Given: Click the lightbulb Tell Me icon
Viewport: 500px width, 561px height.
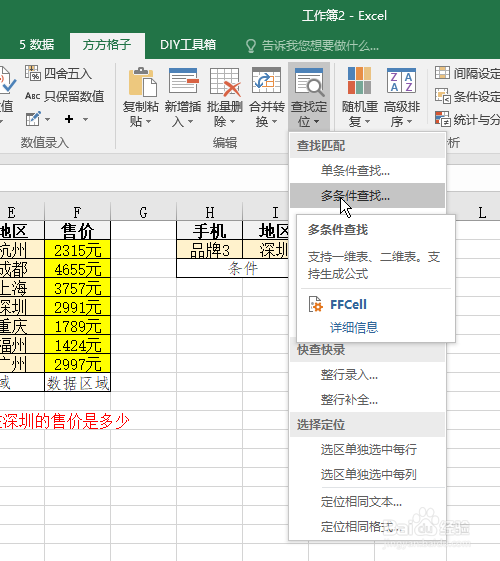Looking at the screenshot, I should tap(251, 45).
